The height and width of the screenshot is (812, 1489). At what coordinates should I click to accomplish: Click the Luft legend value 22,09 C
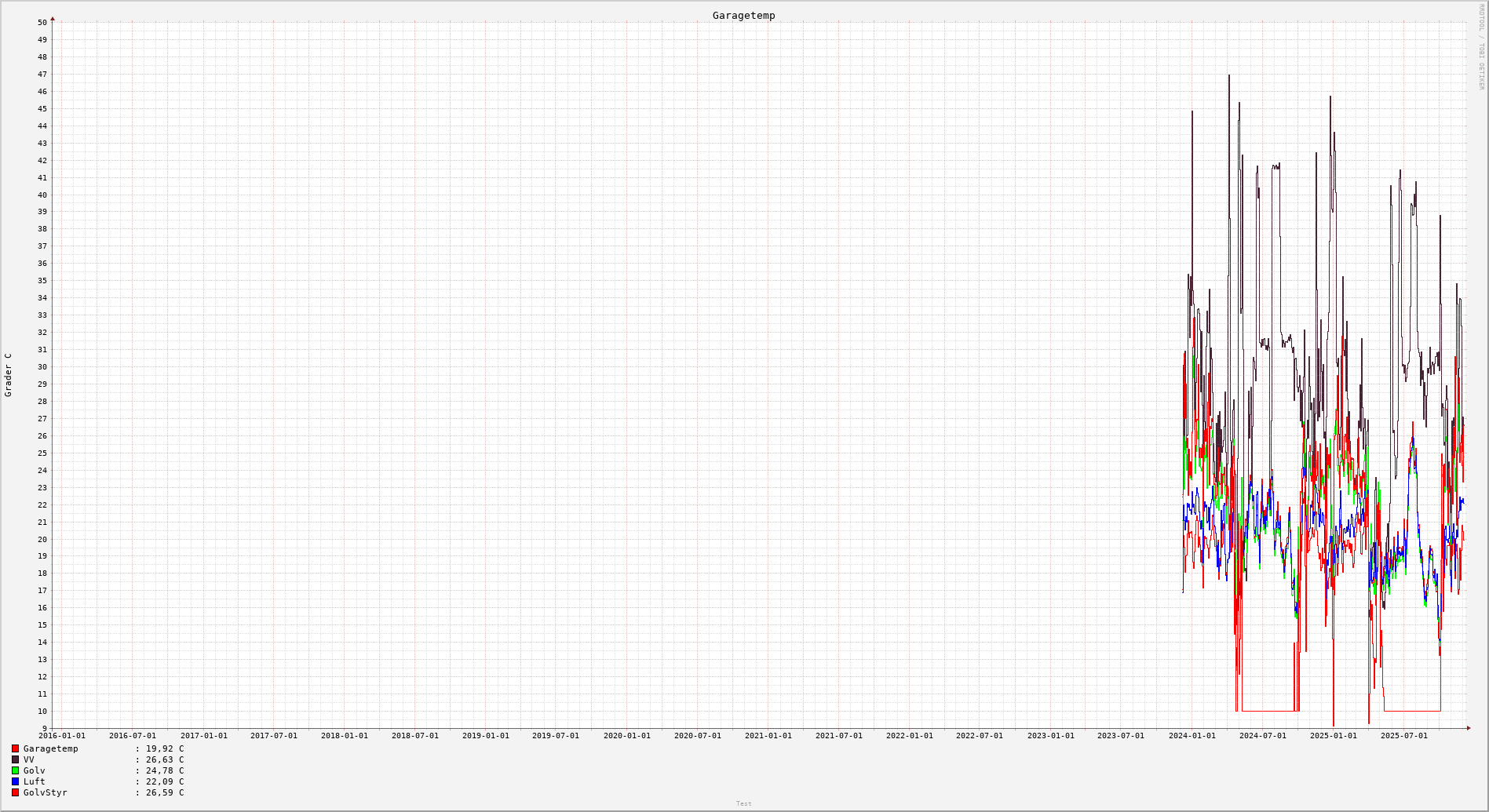coord(164,782)
